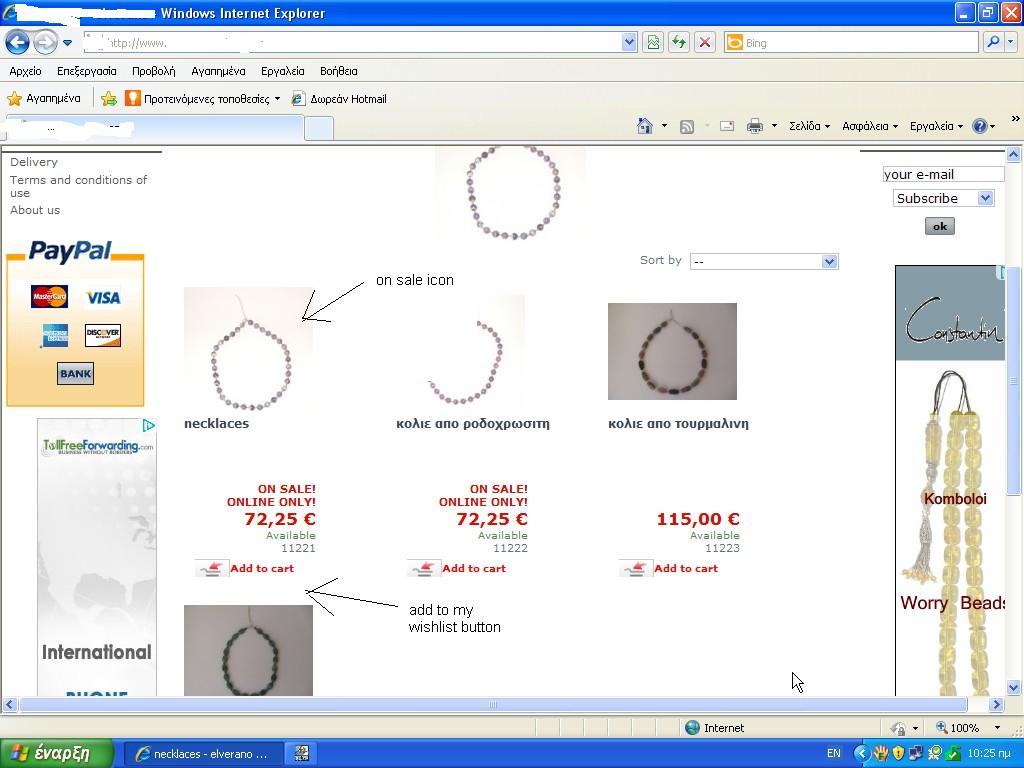The image size is (1024, 768).
Task: Click the add to favorites bar icon
Action: (108, 99)
